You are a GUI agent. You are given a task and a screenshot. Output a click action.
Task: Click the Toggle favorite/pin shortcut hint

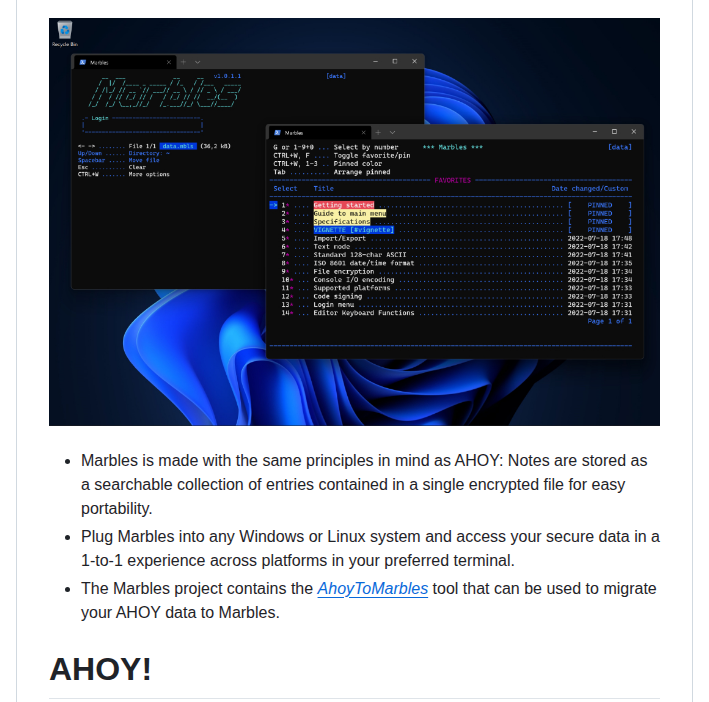pyautogui.click(x=372, y=155)
